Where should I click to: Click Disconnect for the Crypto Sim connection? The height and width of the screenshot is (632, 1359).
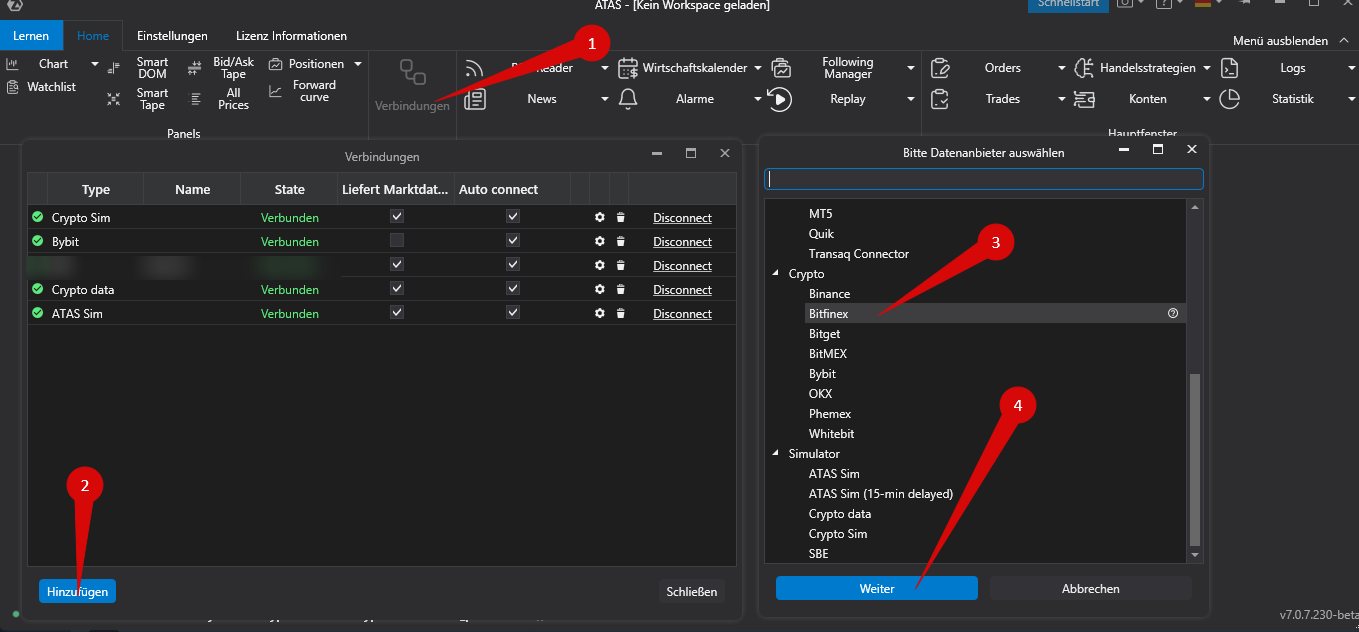(x=683, y=217)
